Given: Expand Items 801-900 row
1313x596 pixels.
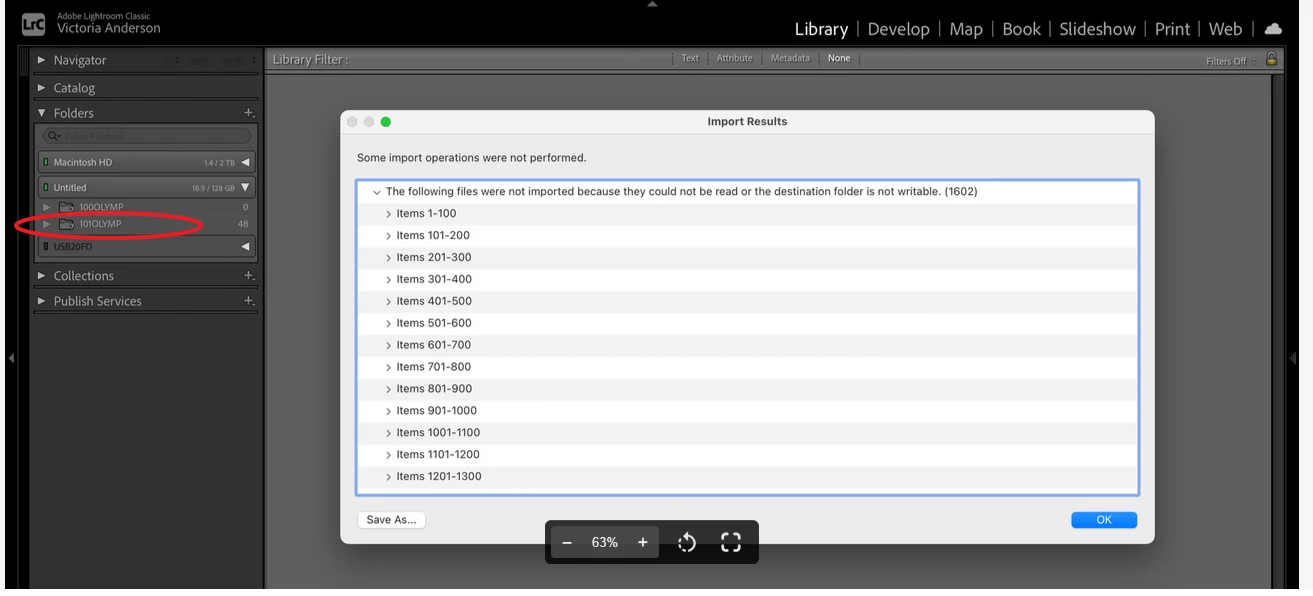Looking at the screenshot, I should click(x=389, y=389).
